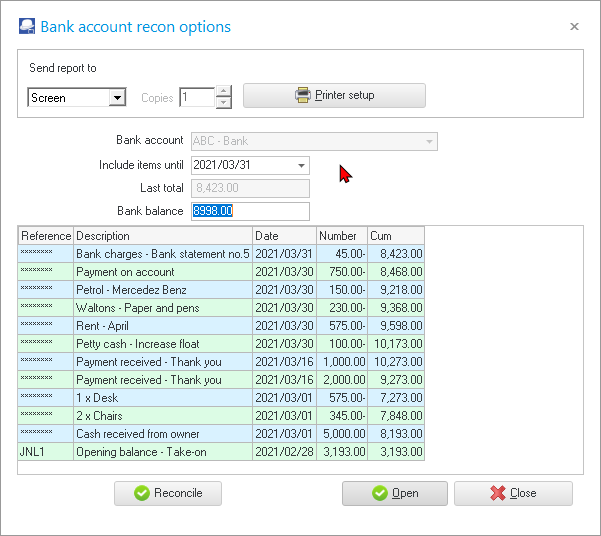Select the Opening balance - Take-on row
Image resolution: width=601 pixels, height=536 pixels.
[162, 452]
